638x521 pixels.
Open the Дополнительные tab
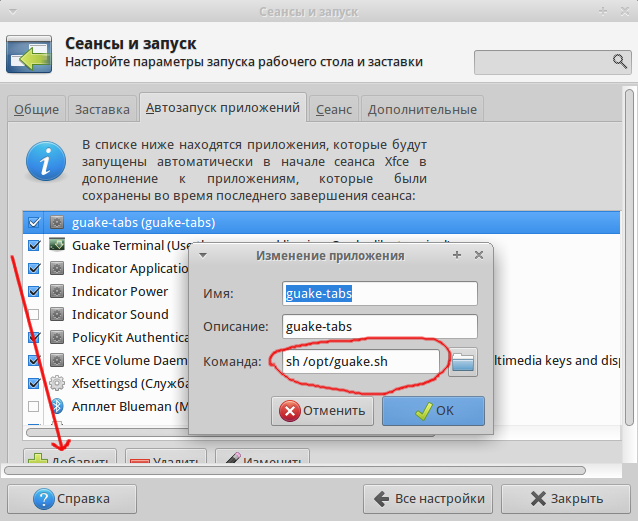point(421,109)
